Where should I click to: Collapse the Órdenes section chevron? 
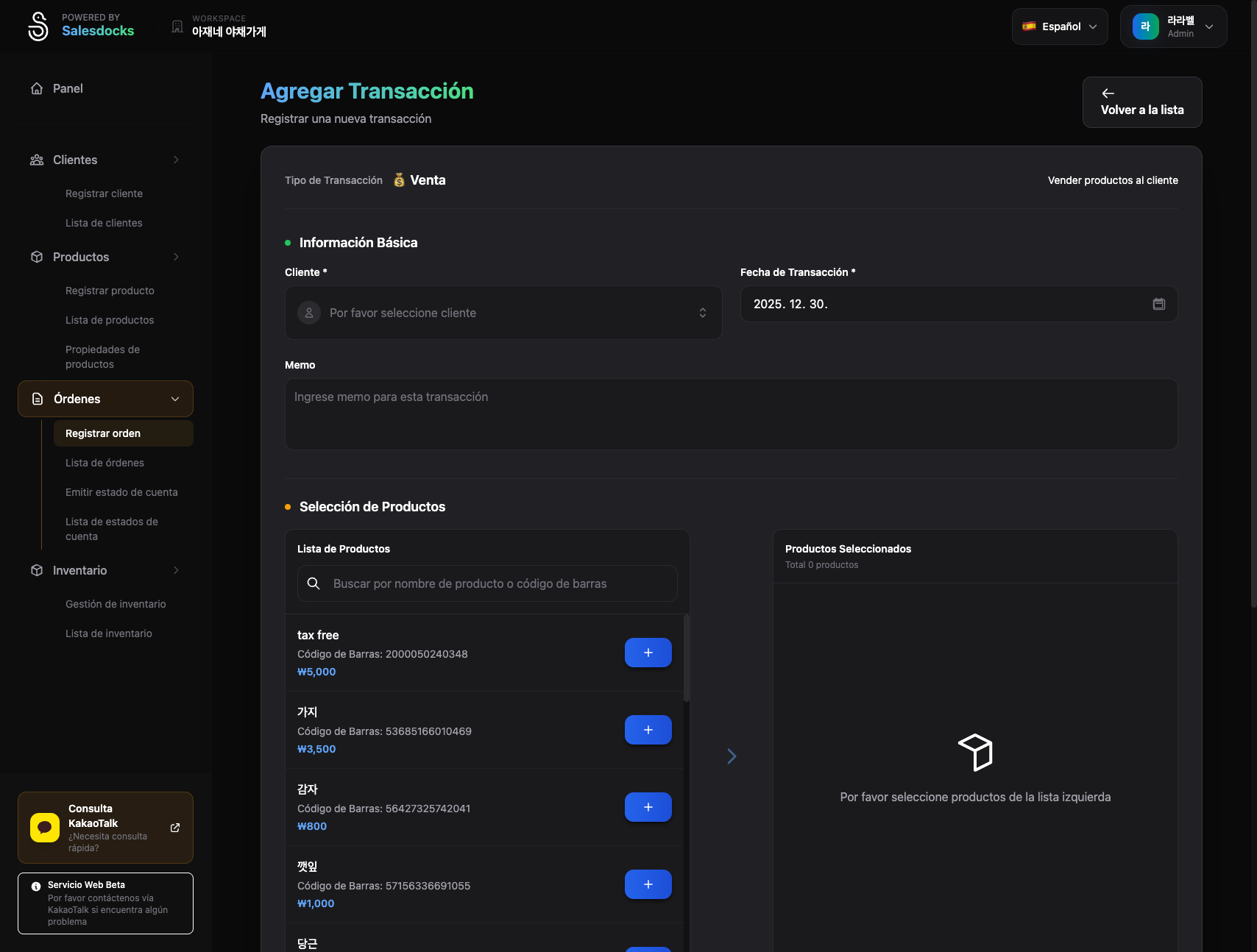coord(174,399)
